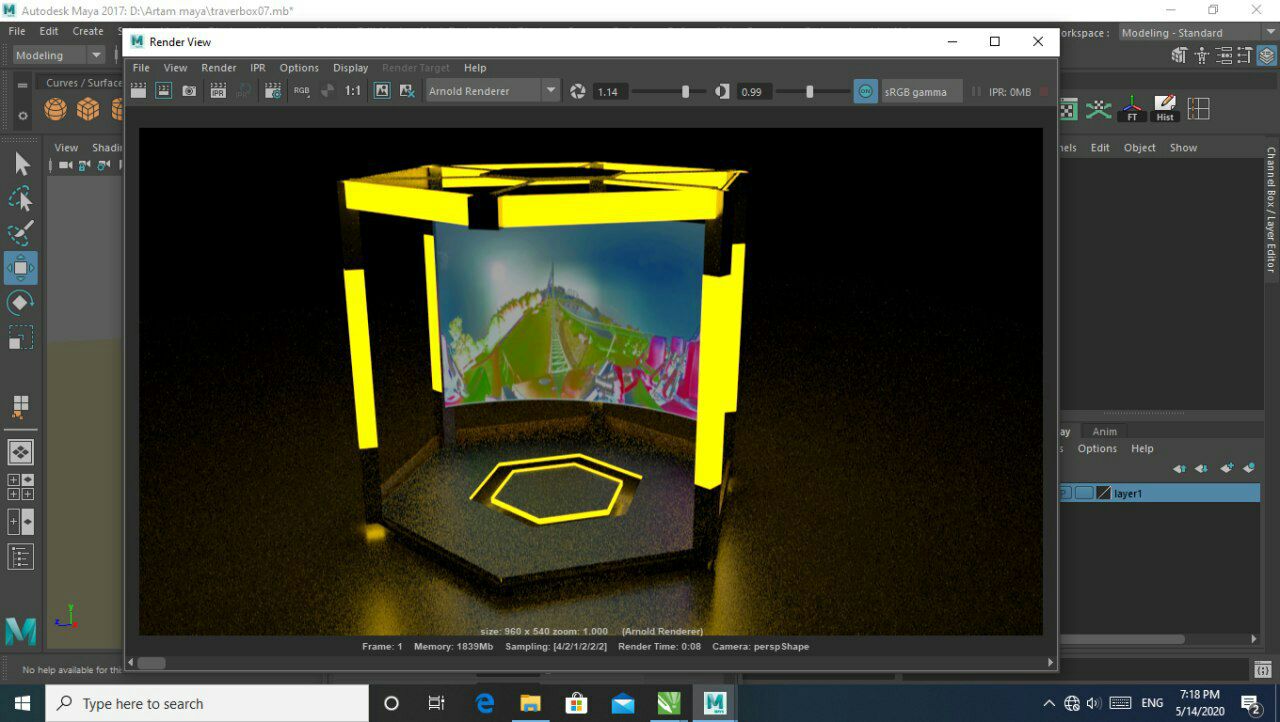
Task: Create new empty layer in Layer Editor
Action: [x=1227, y=469]
